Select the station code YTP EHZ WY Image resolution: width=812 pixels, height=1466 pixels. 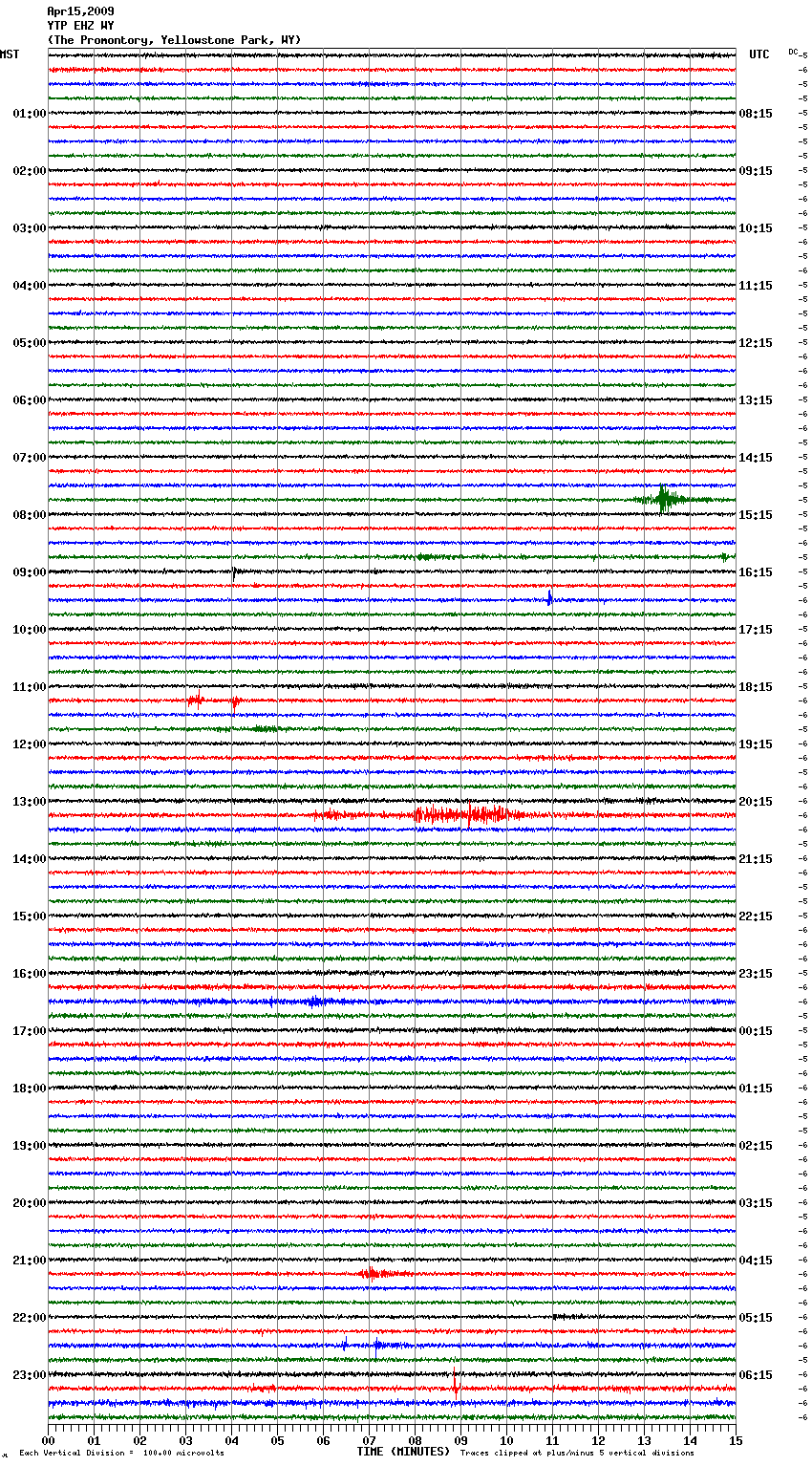(80, 26)
